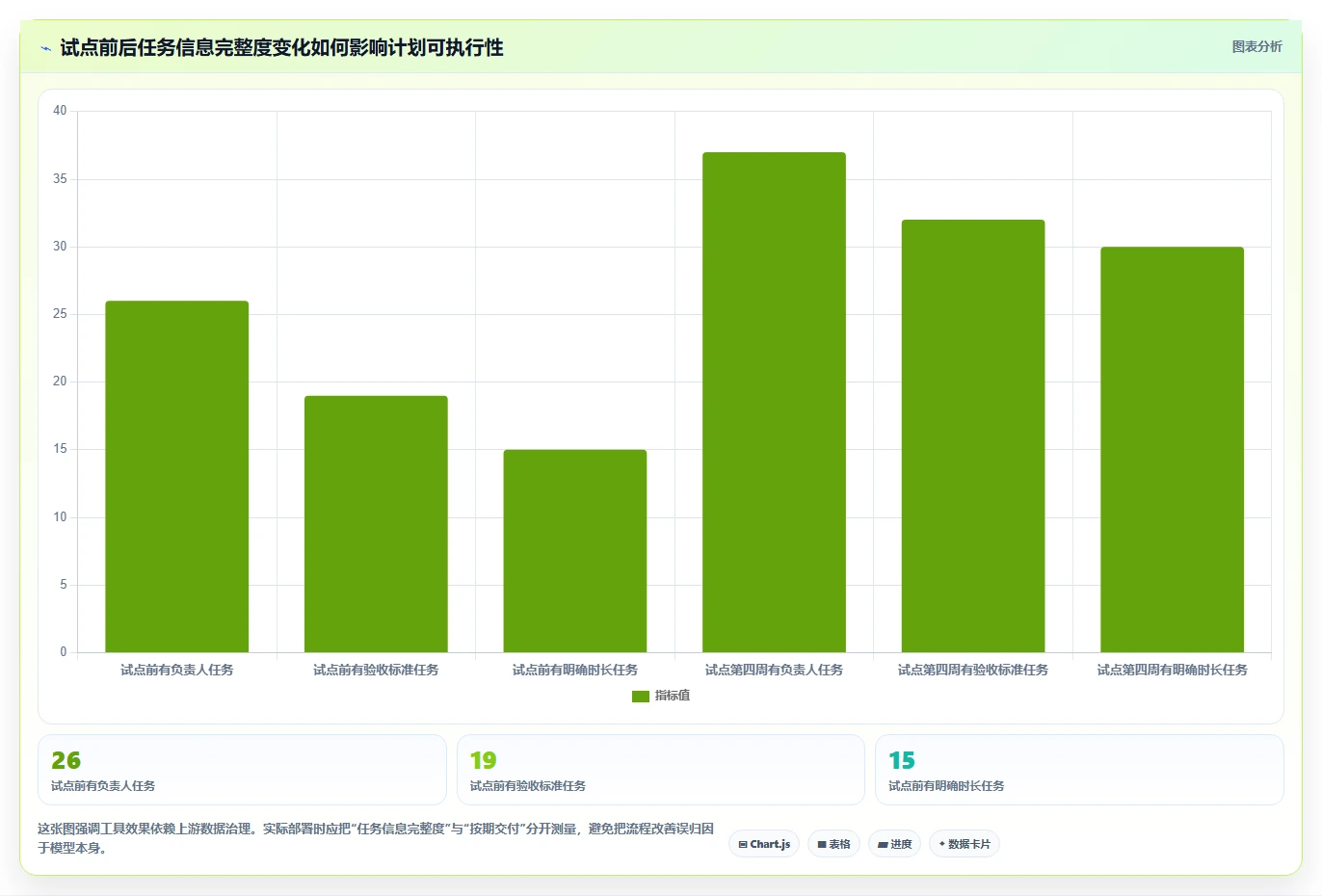Click the 试点第四周有明确时长任务 bar
1322x896 pixels.
tap(1172, 450)
